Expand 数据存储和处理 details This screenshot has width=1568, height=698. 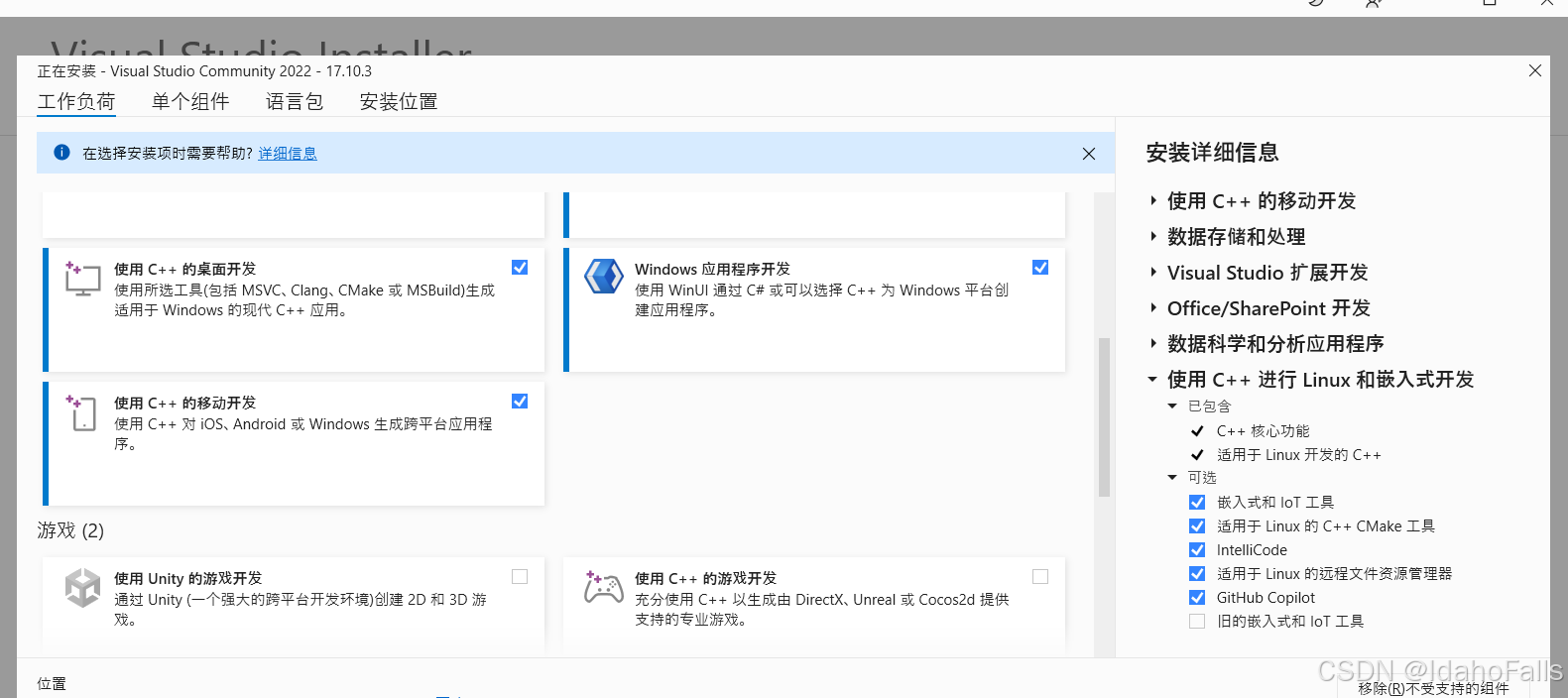coord(1153,237)
